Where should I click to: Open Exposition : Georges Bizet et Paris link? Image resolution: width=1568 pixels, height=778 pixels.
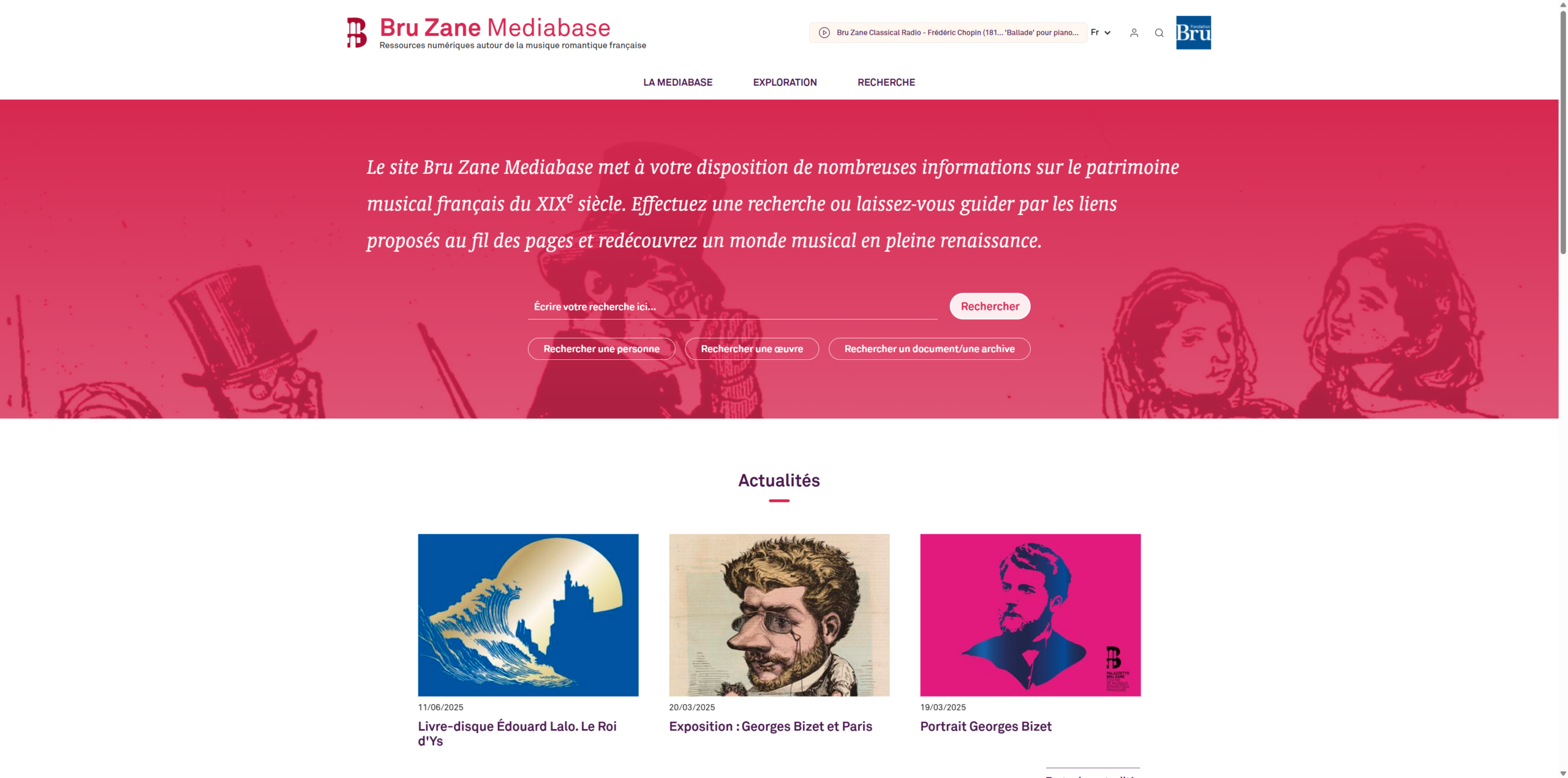771,727
